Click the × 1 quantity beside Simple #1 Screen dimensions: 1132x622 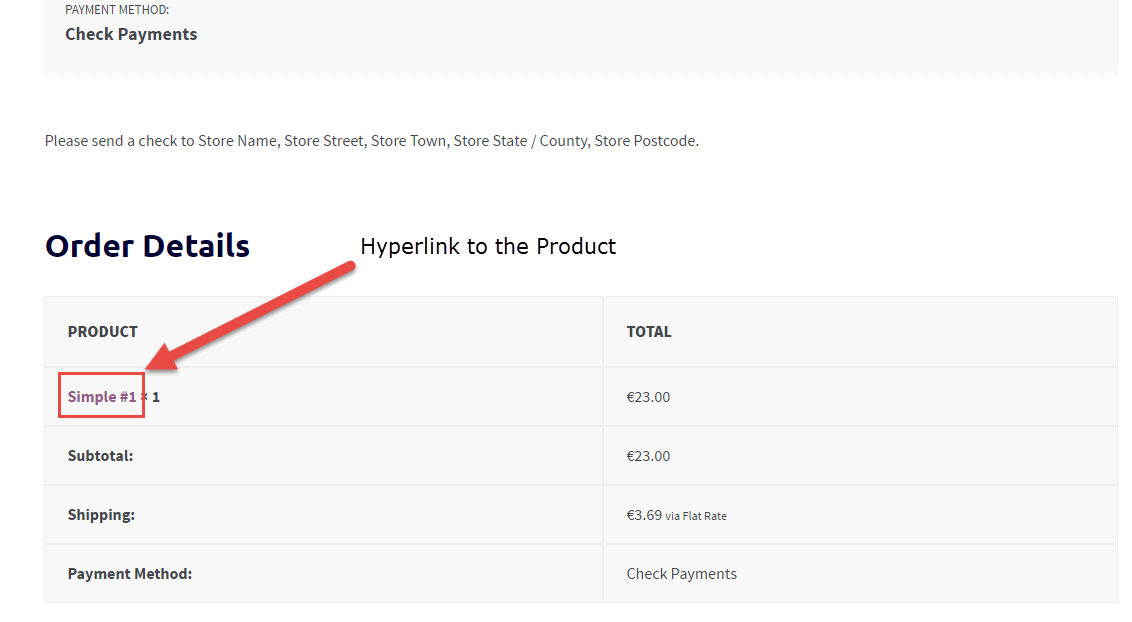point(153,397)
